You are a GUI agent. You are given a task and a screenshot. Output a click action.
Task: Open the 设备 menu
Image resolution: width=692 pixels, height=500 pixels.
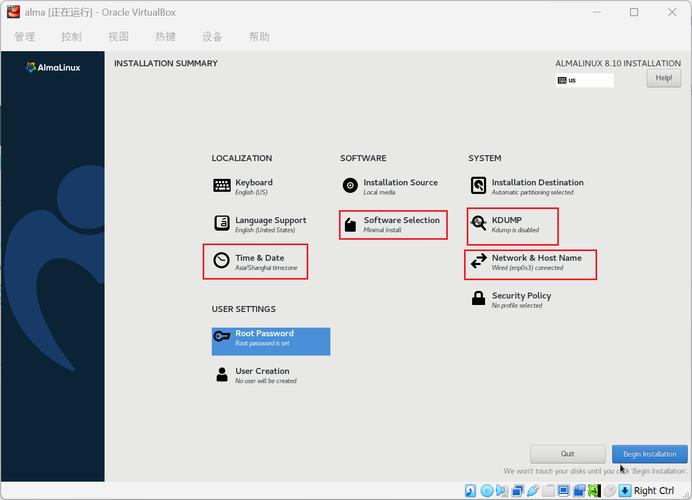[x=212, y=37]
